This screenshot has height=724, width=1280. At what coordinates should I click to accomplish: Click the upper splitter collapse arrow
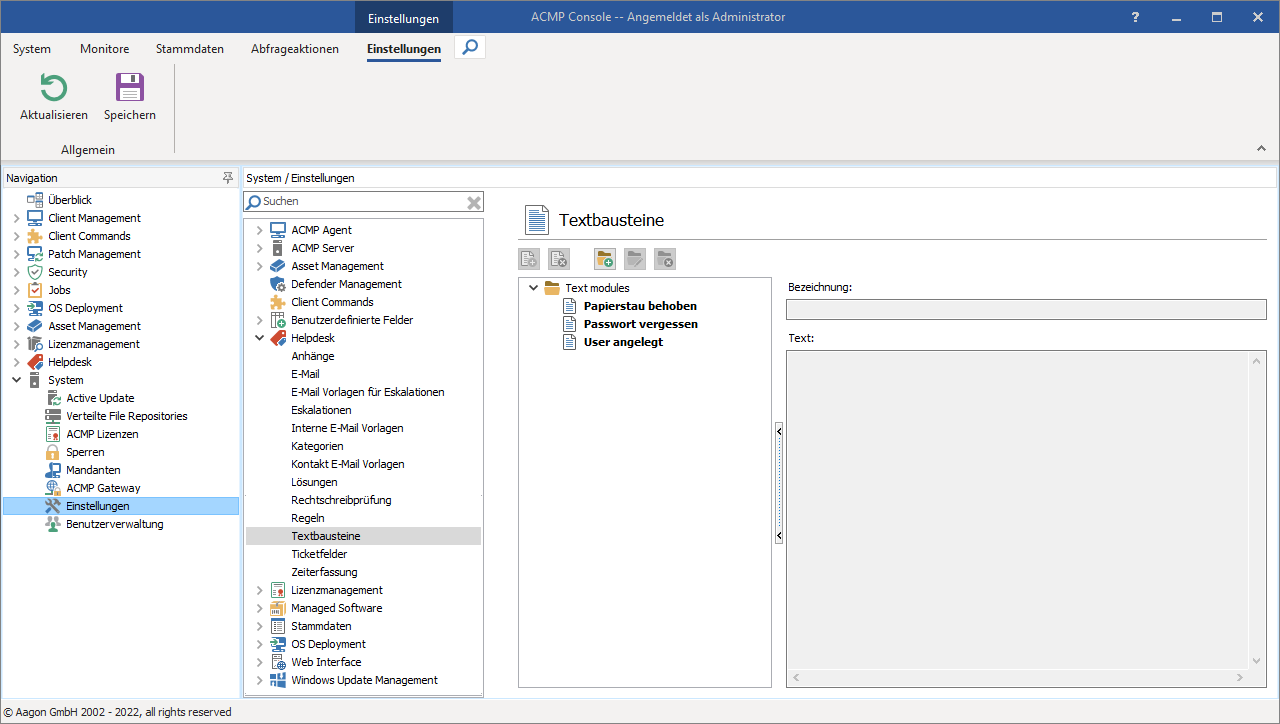[779, 432]
